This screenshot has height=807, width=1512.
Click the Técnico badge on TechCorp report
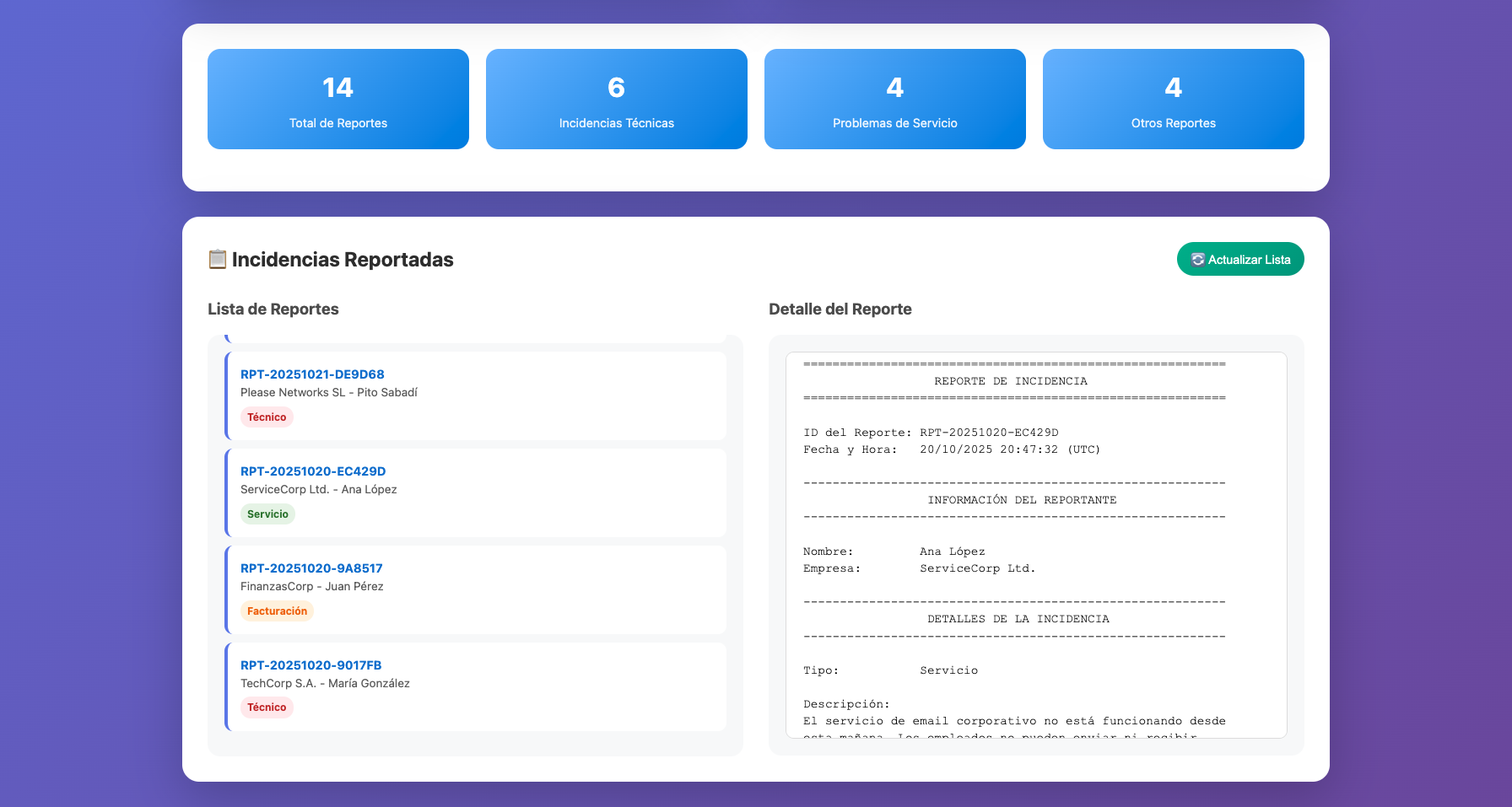click(267, 707)
